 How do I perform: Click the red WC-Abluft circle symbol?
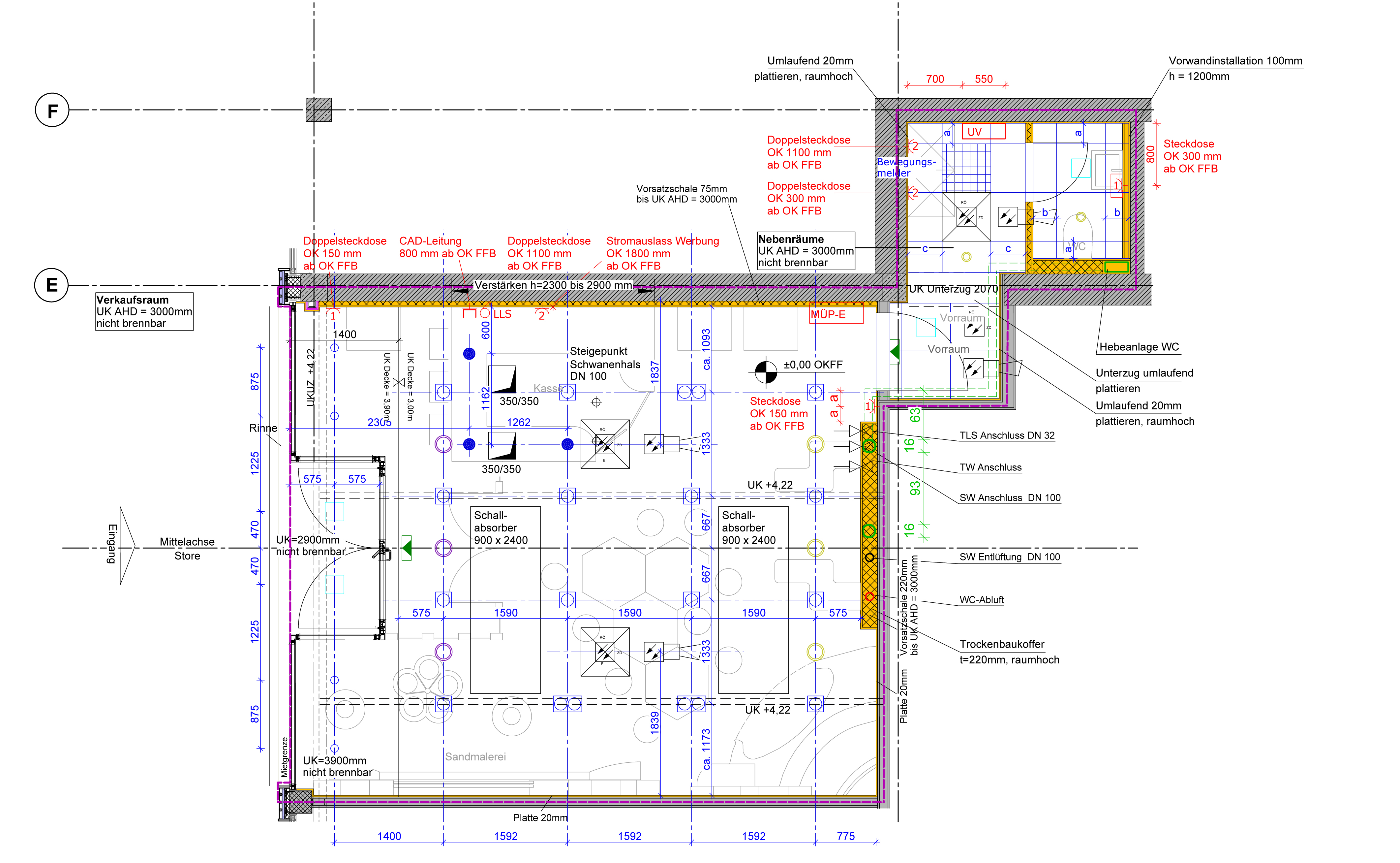coord(869,597)
